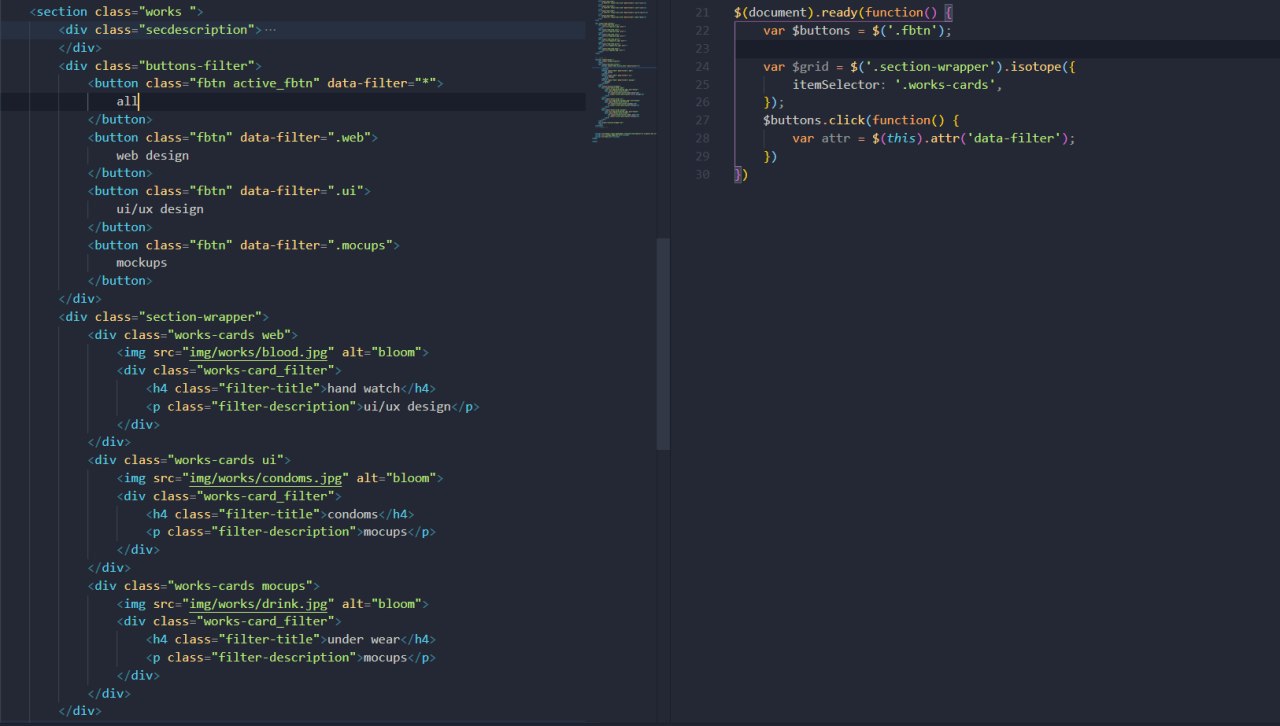Open the img/works/drink.jpg link
The width and height of the screenshot is (1280, 726).
point(259,604)
